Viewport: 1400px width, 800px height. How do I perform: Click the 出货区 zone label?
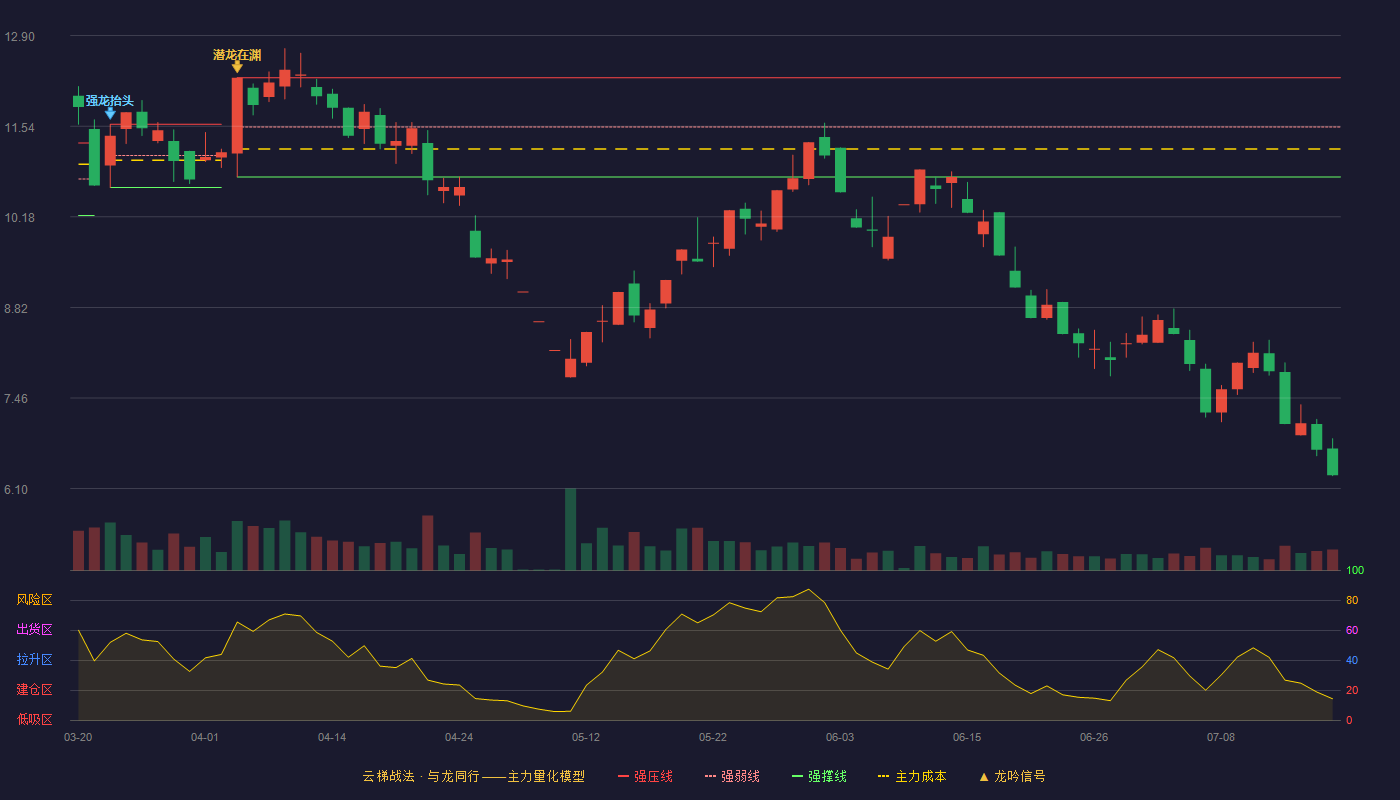pyautogui.click(x=34, y=630)
